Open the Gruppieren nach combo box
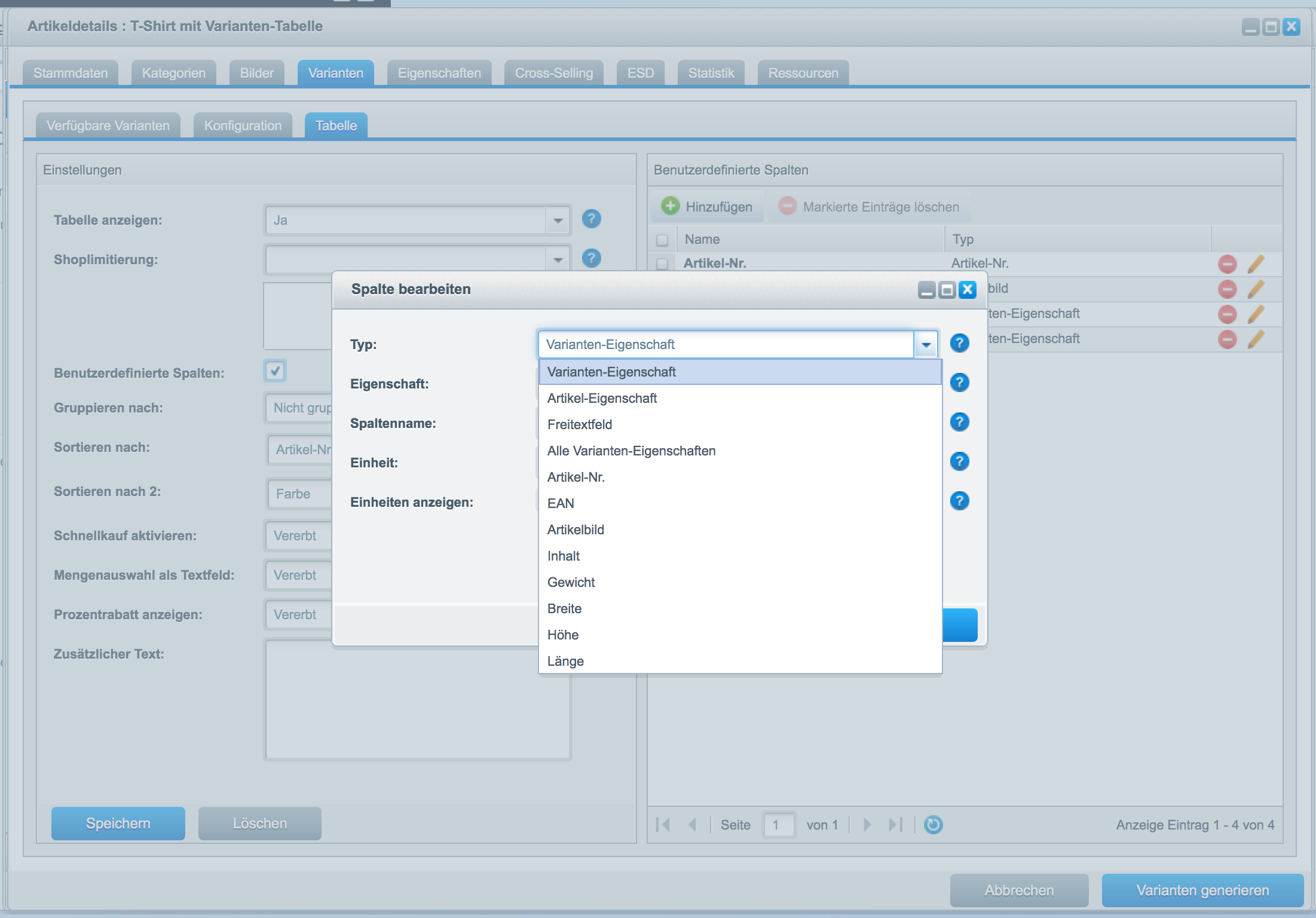 (299, 408)
